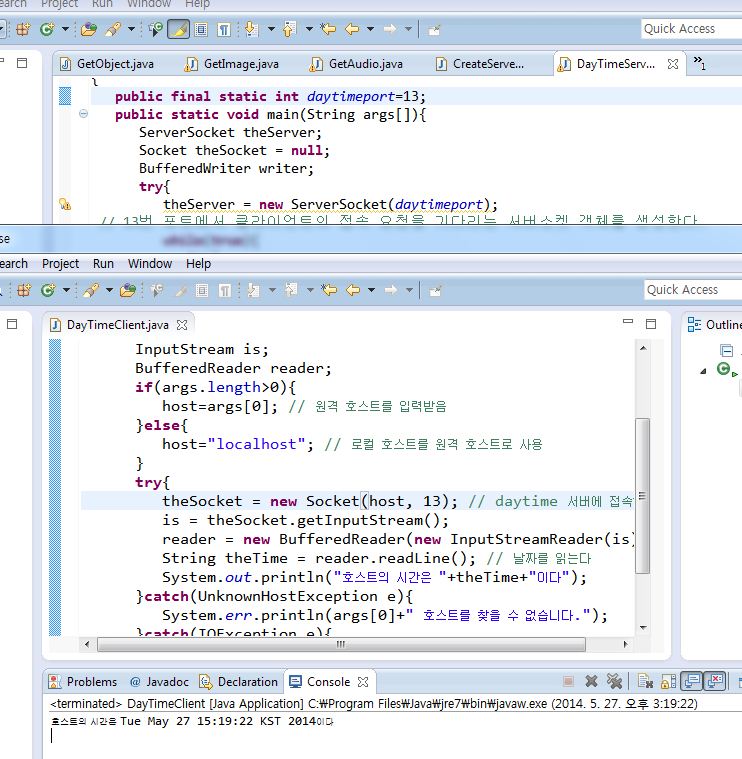Remove all terminated launches in Console
The image size is (742, 759).
click(615, 682)
